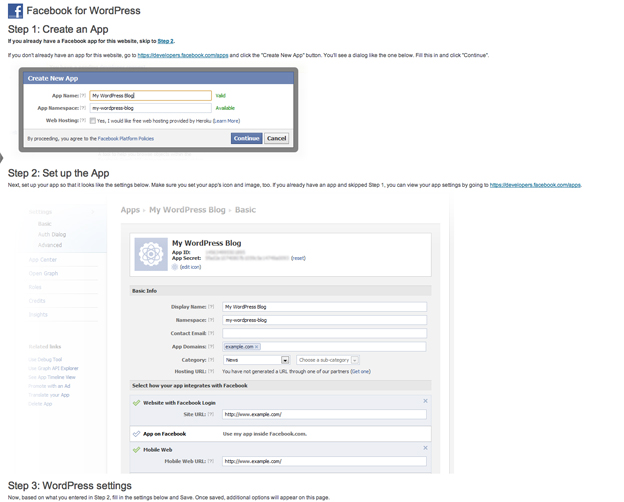This screenshot has height=502, width=624.
Task: Open the Facebook Platform Policies link
Action: 126,139
